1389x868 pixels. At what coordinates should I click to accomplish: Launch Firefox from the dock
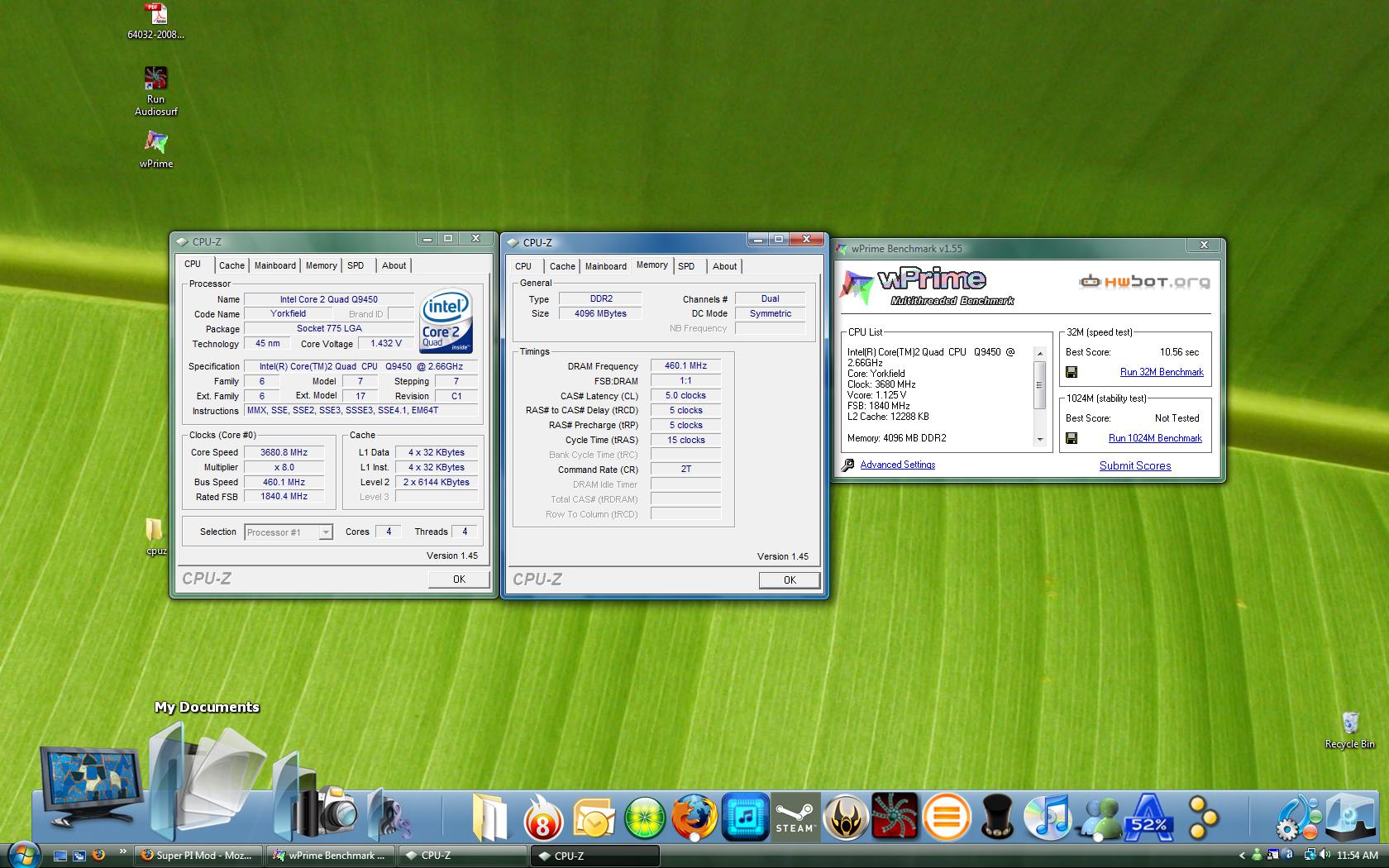694,817
